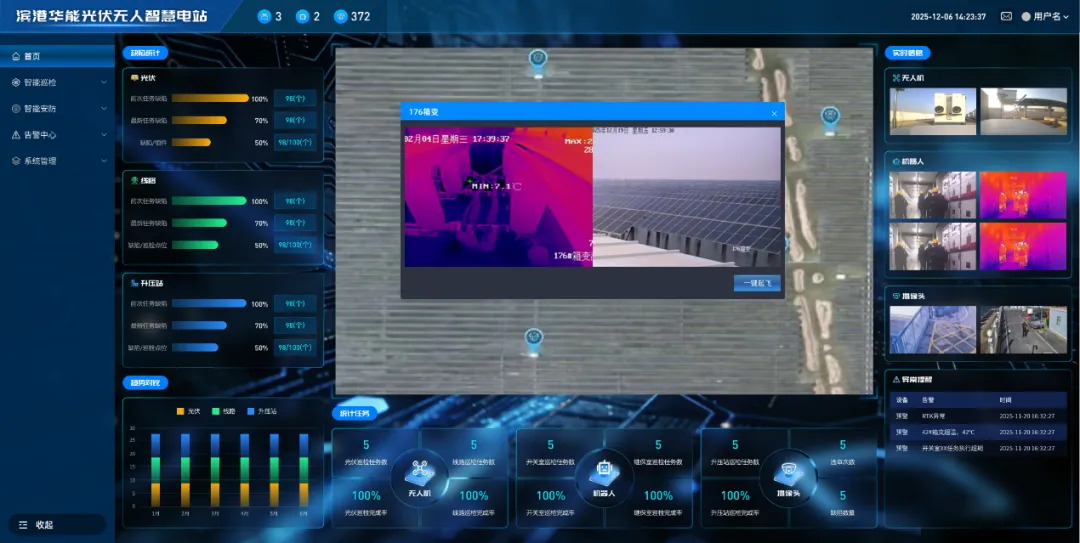1080x543 pixels.
Task: Click the 42#箱变超温 alert row
Action: [978, 432]
